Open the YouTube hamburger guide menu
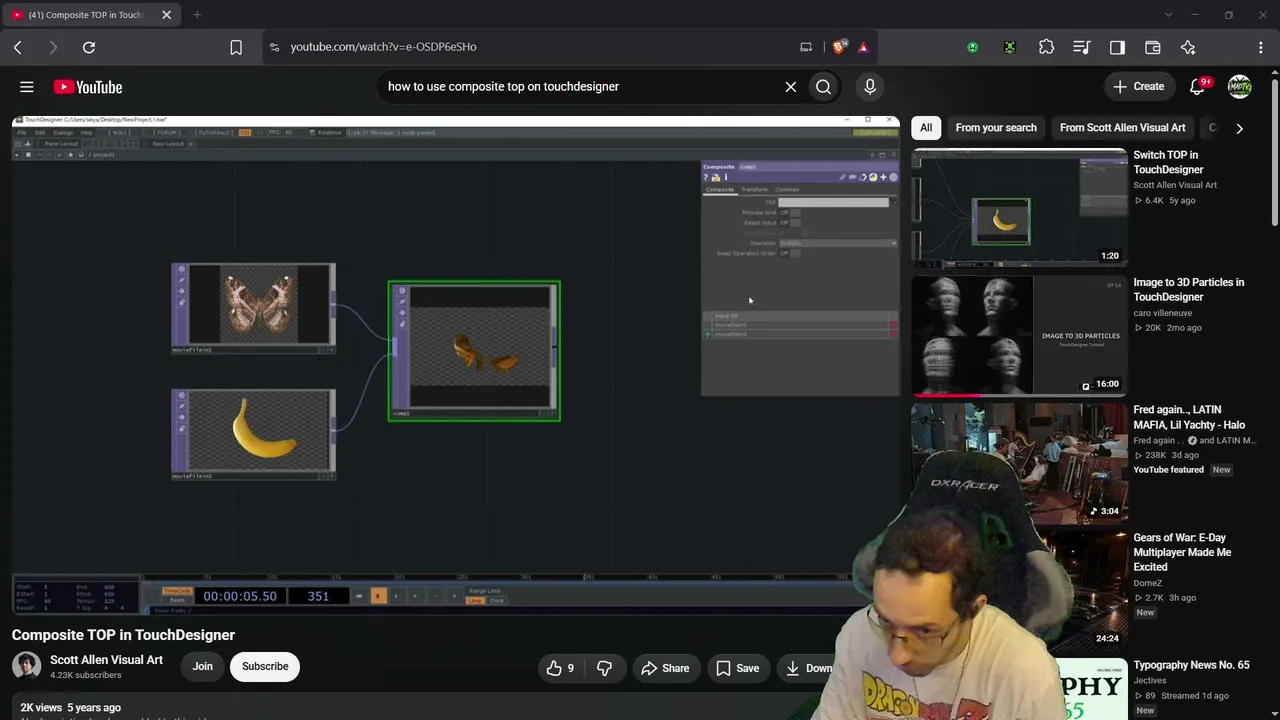1280x720 pixels. [x=27, y=87]
